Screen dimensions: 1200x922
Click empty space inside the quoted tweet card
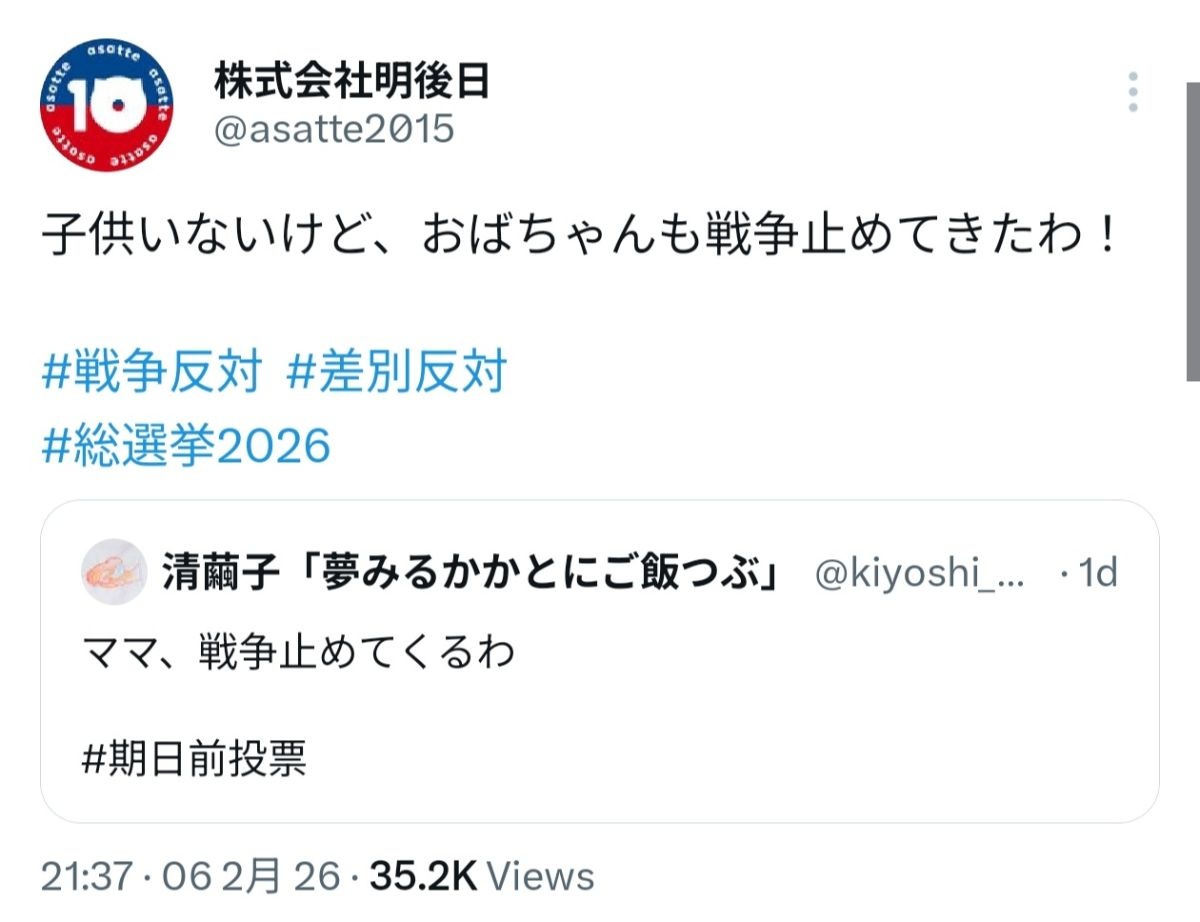[800, 740]
